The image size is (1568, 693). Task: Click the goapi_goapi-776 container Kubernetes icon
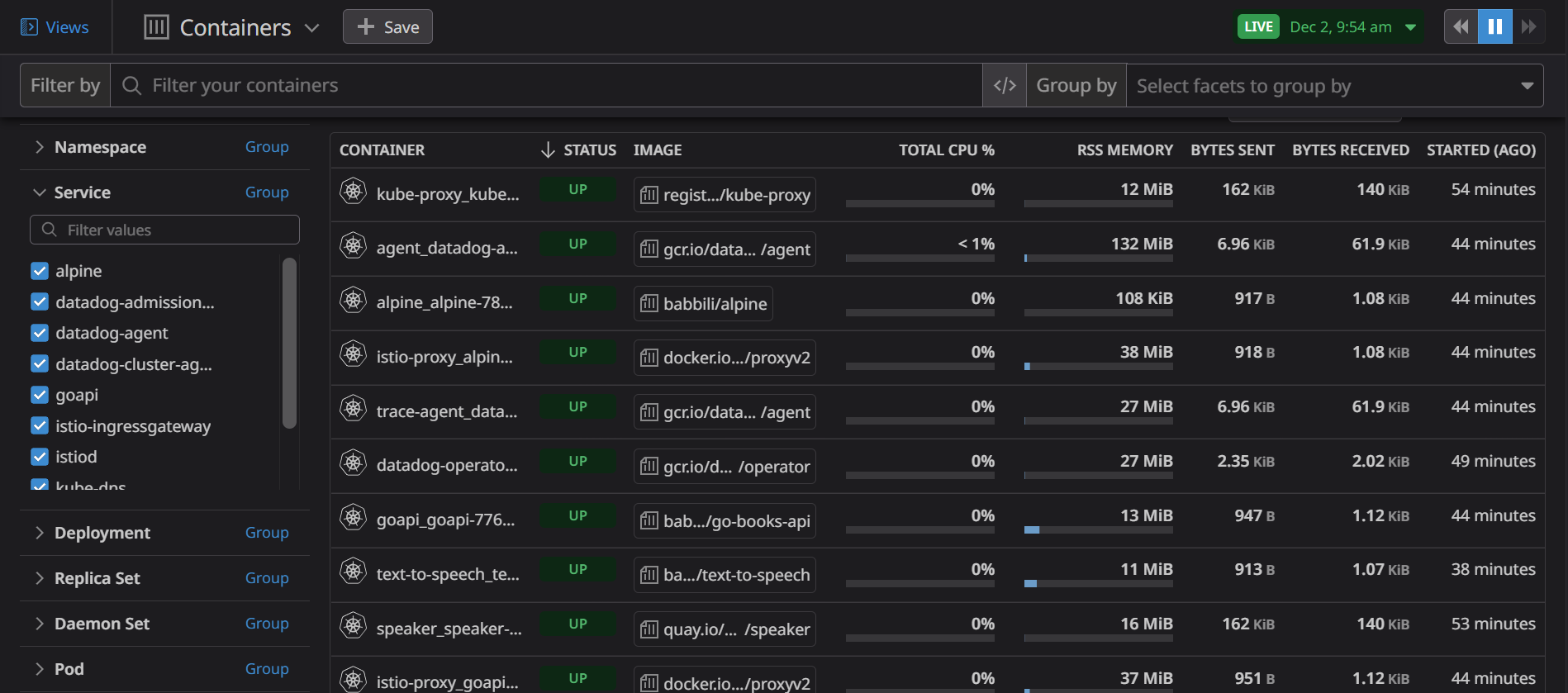click(354, 517)
